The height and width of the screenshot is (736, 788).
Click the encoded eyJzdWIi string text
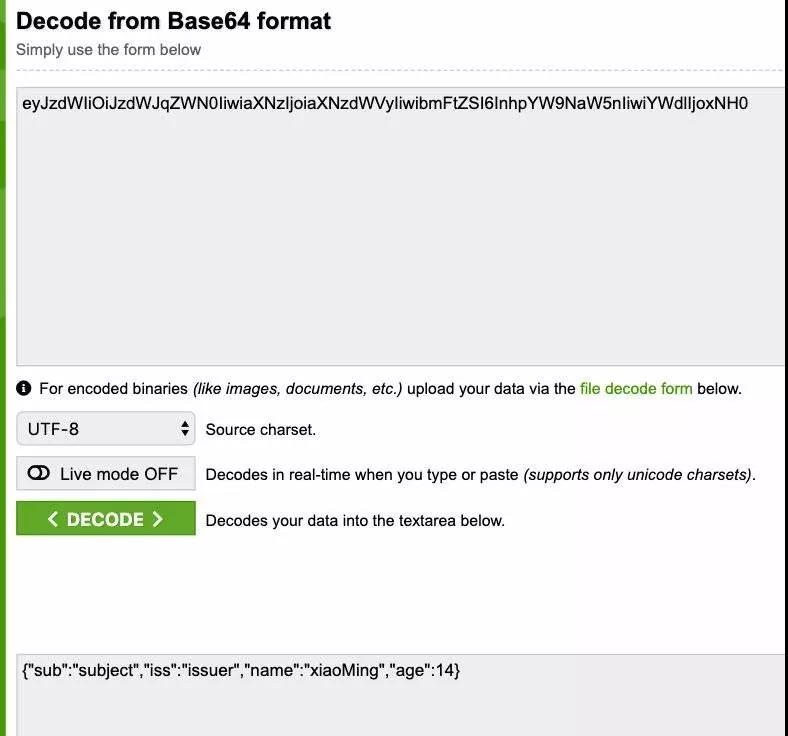(385, 103)
